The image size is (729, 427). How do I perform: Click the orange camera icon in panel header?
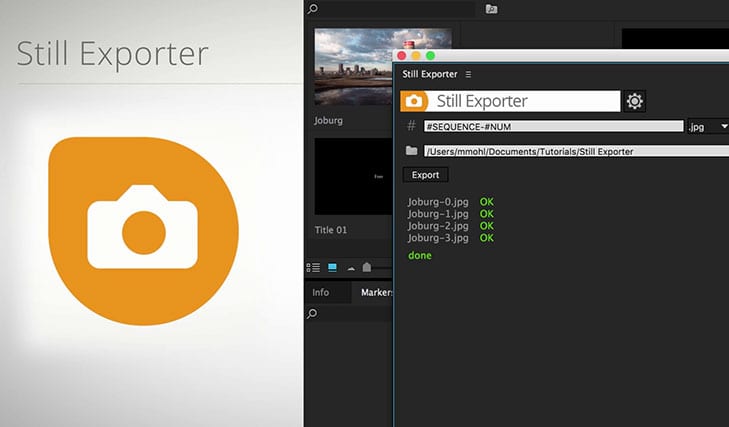pos(414,101)
